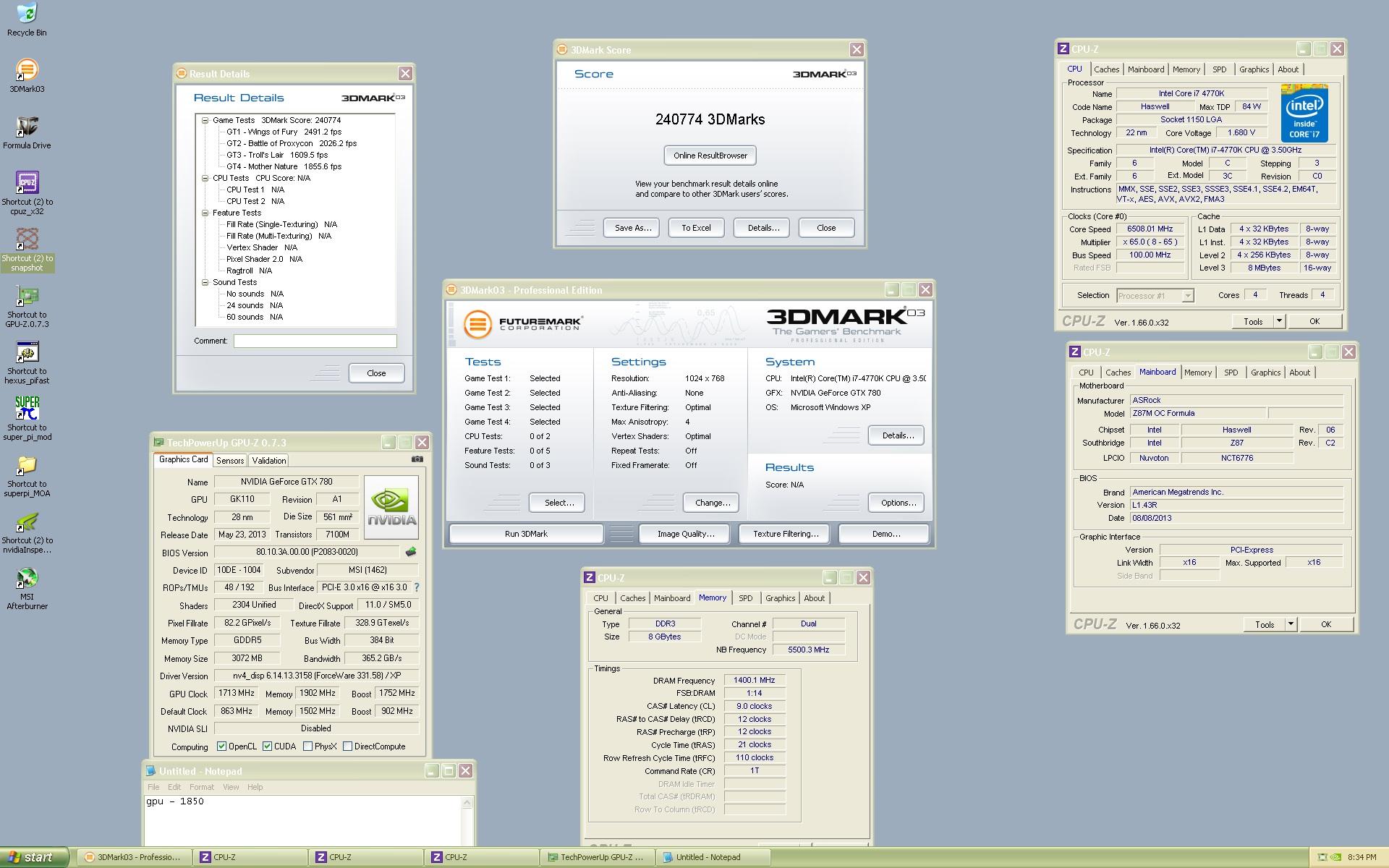This screenshot has width=1389, height=868.
Task: Switch to the Caches tab in CPU-Z CPU window
Action: click(1106, 69)
